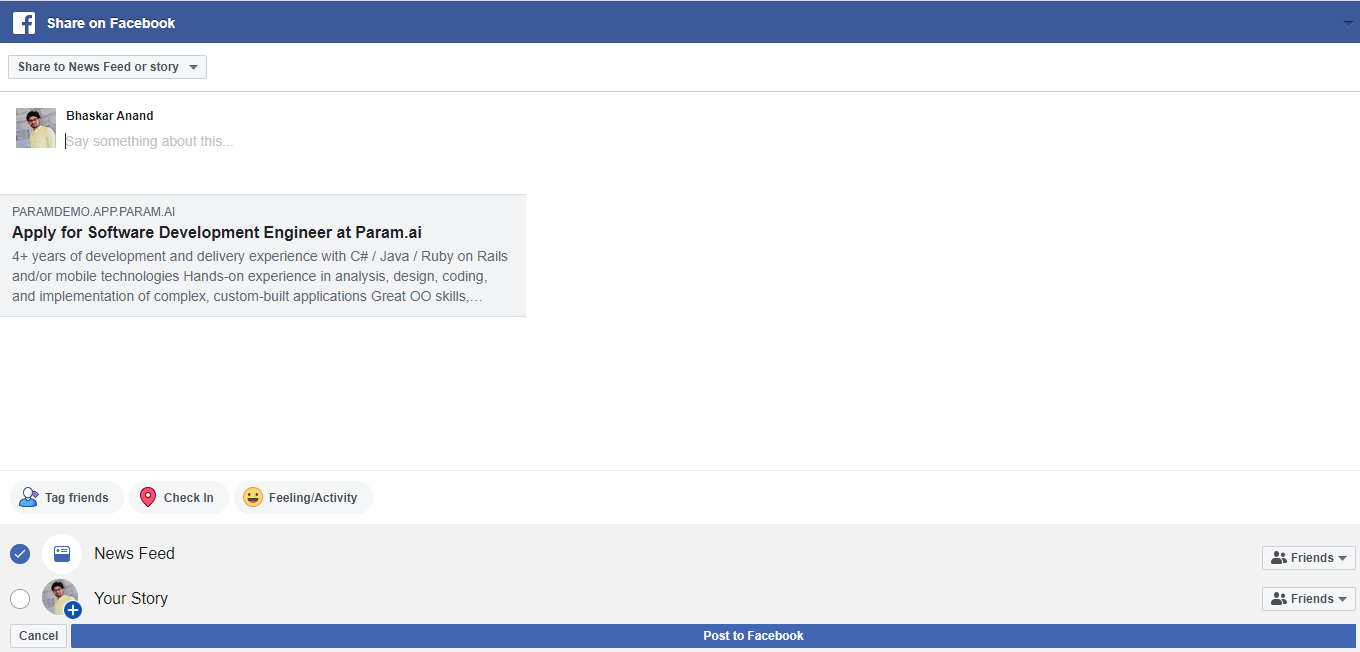
Task: Click the Check In button
Action: point(178,497)
